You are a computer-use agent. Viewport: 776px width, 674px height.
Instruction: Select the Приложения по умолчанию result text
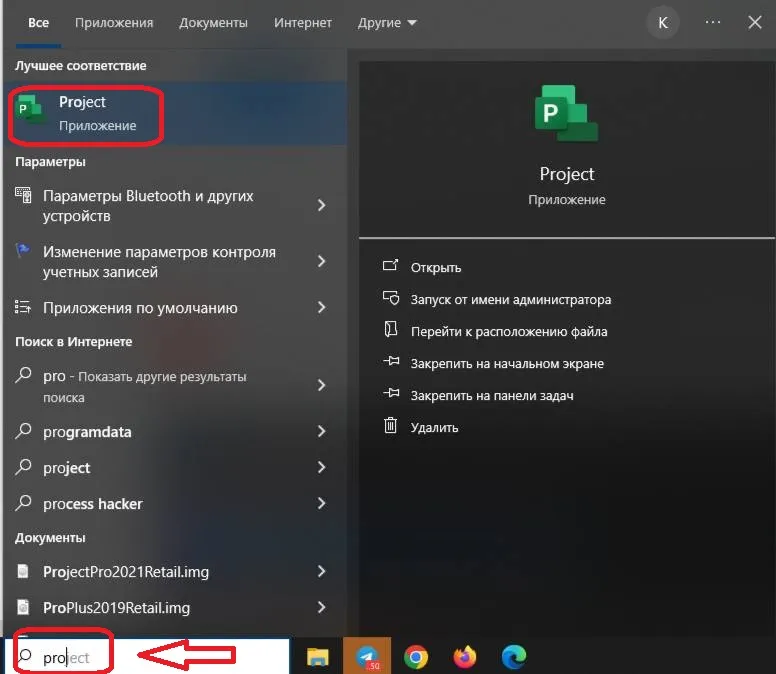coord(140,308)
